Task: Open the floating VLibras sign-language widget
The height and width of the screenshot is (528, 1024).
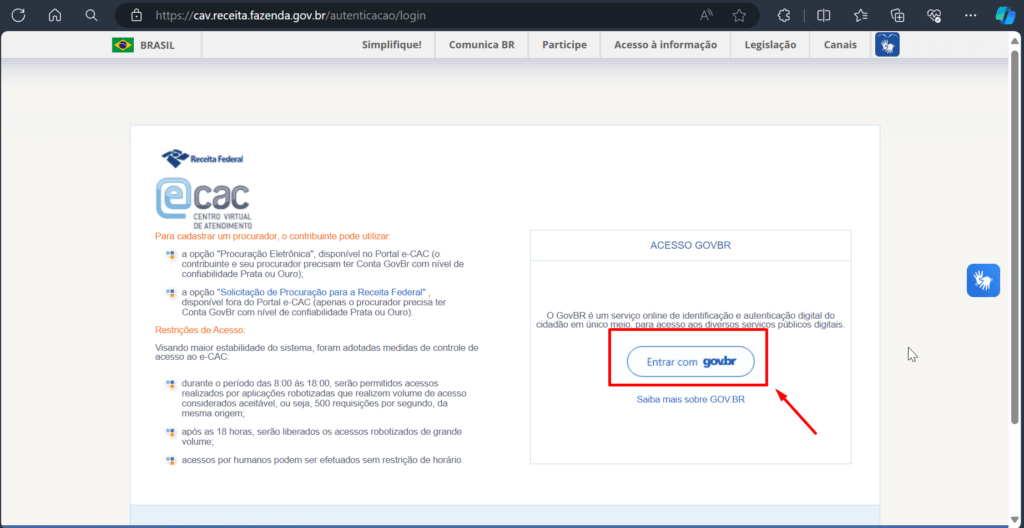Action: [x=983, y=280]
